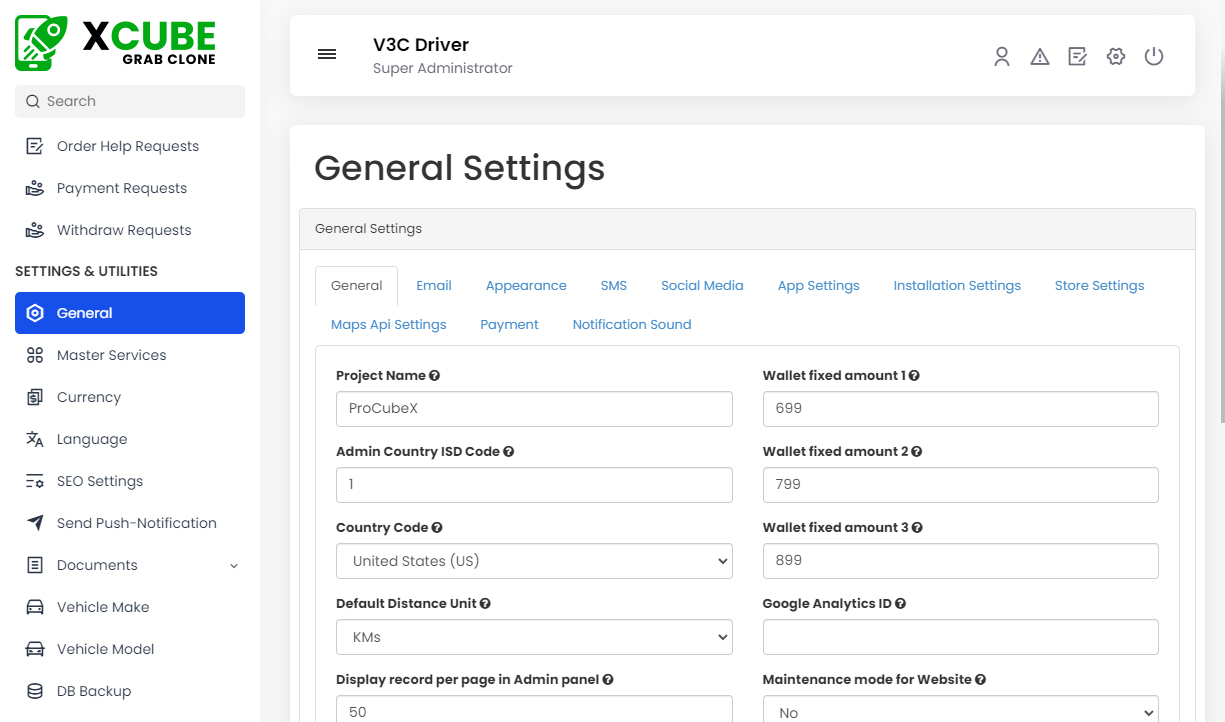Screen dimensions: 1225x722
Task: Click the power logout icon
Action: (1154, 57)
